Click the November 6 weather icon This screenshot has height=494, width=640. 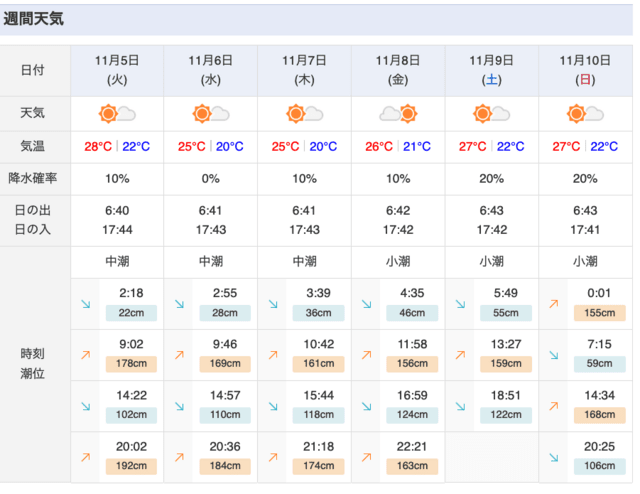pos(211,114)
